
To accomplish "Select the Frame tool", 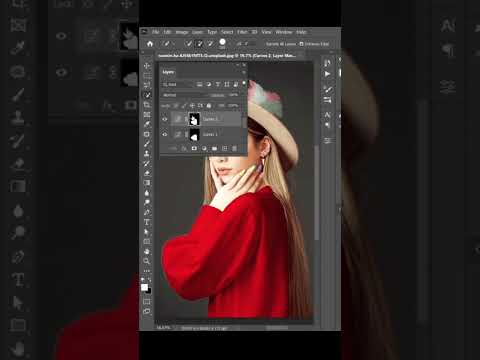I will click(147, 115).
